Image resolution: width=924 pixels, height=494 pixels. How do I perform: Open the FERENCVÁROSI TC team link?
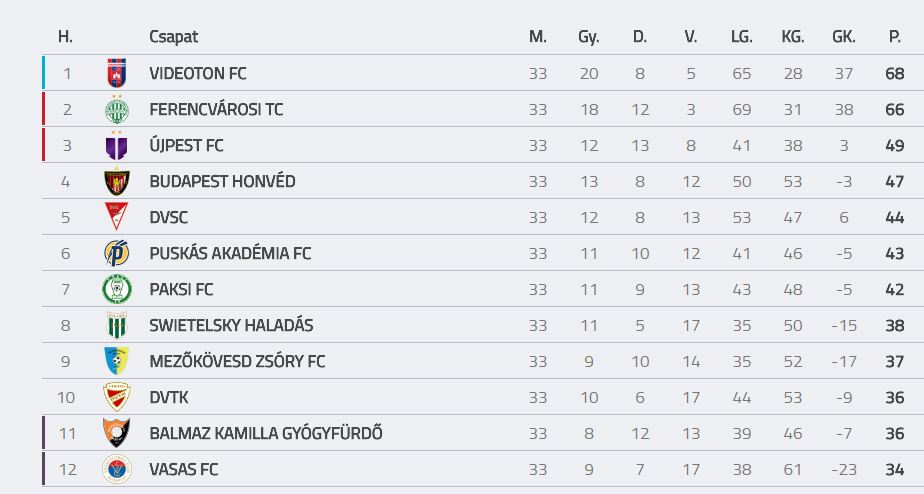coord(216,110)
